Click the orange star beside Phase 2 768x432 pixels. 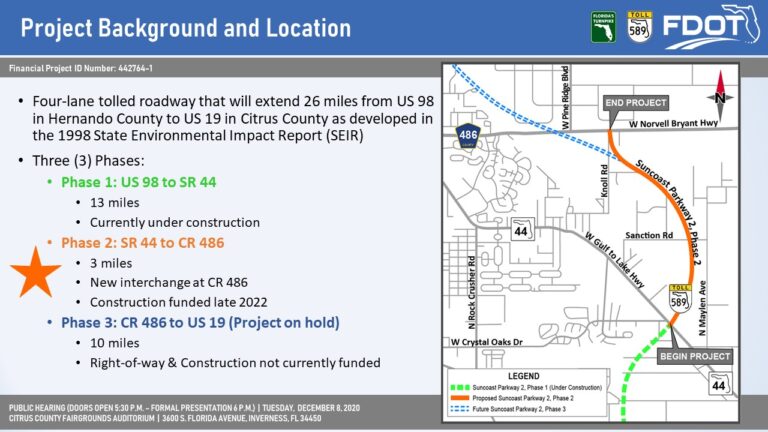(35, 272)
